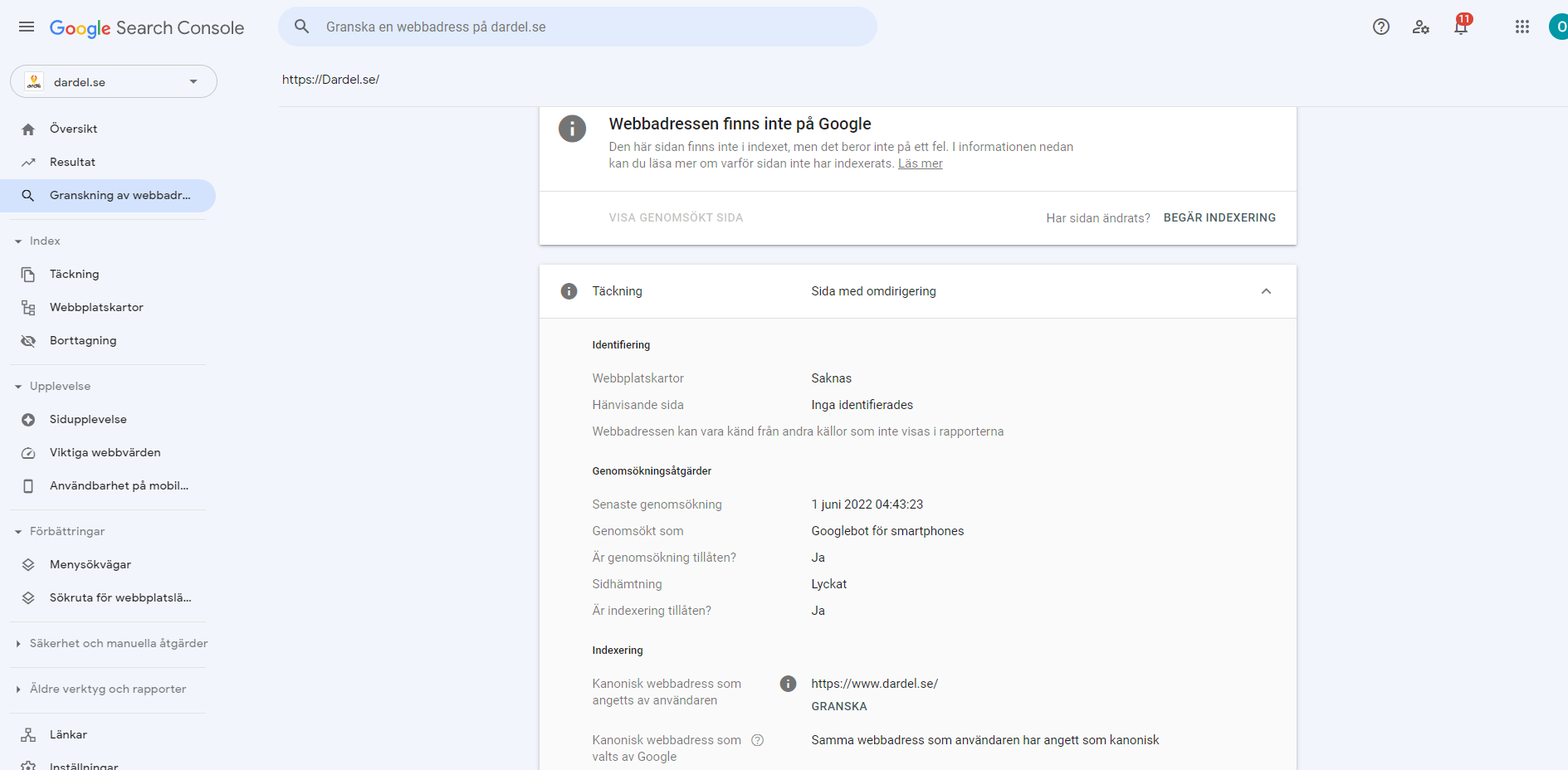
Task: Collapse the Index sidebar group
Action: click(x=18, y=241)
